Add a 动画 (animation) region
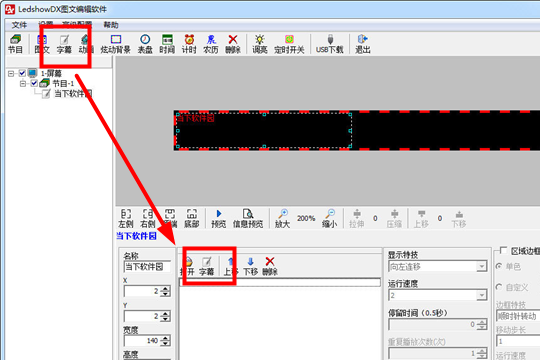The width and height of the screenshot is (540, 360). [x=85, y=44]
